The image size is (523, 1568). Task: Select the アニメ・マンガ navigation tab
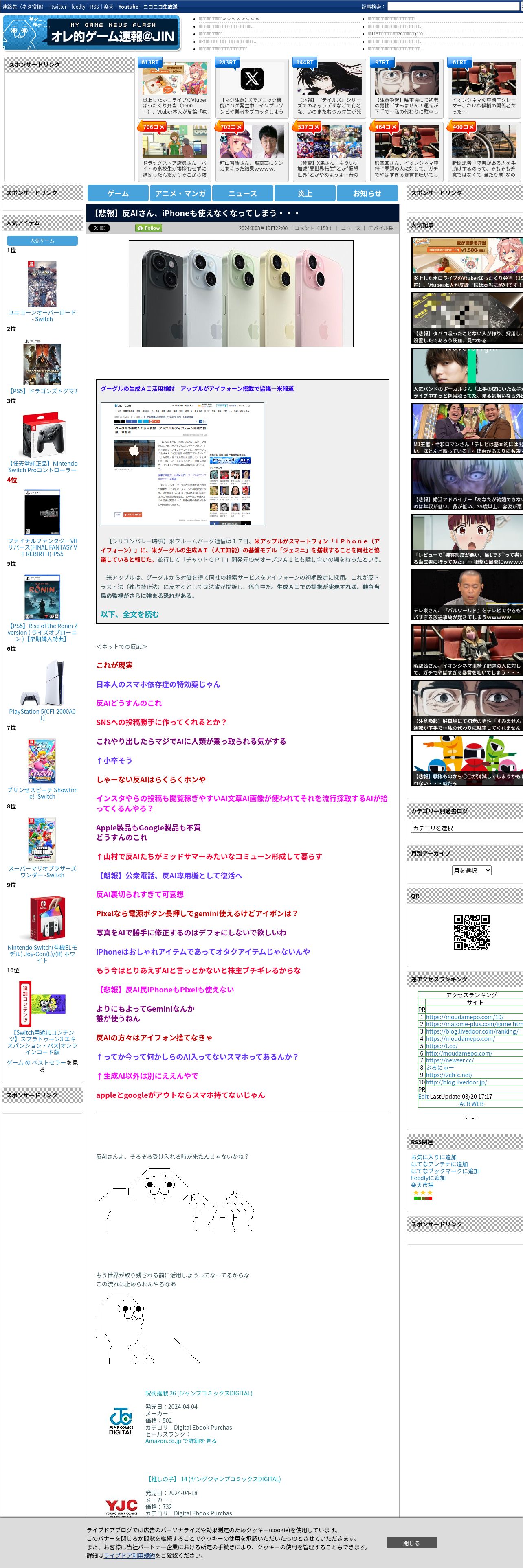click(180, 193)
